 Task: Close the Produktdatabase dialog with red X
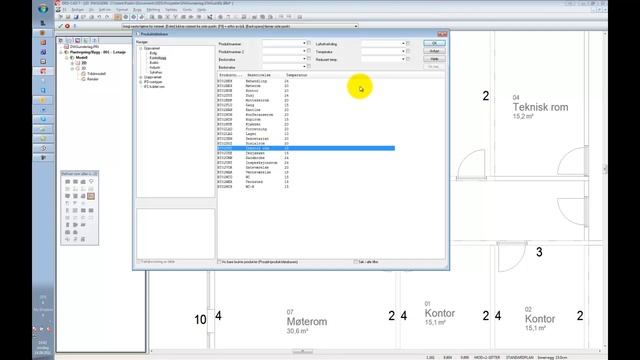pos(442,34)
